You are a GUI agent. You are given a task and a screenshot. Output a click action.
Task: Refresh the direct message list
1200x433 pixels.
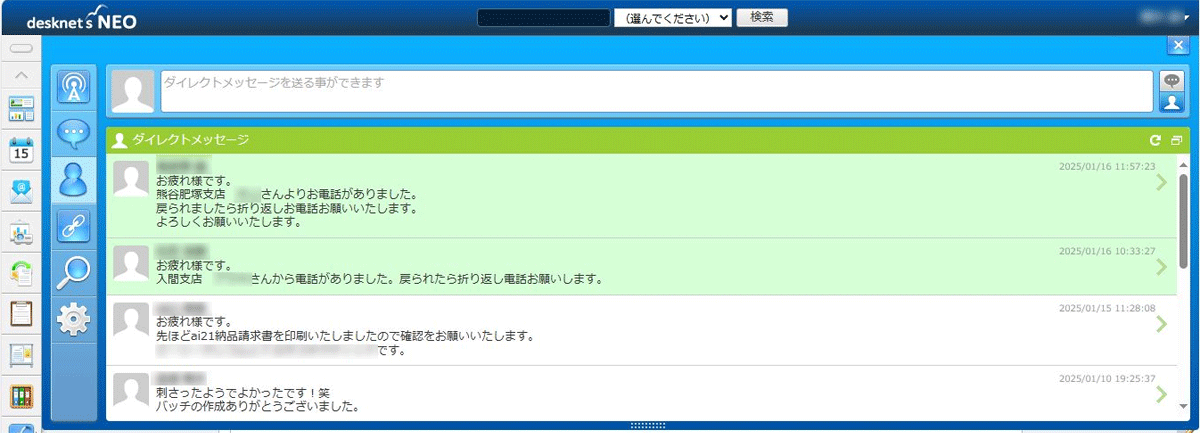point(1155,141)
